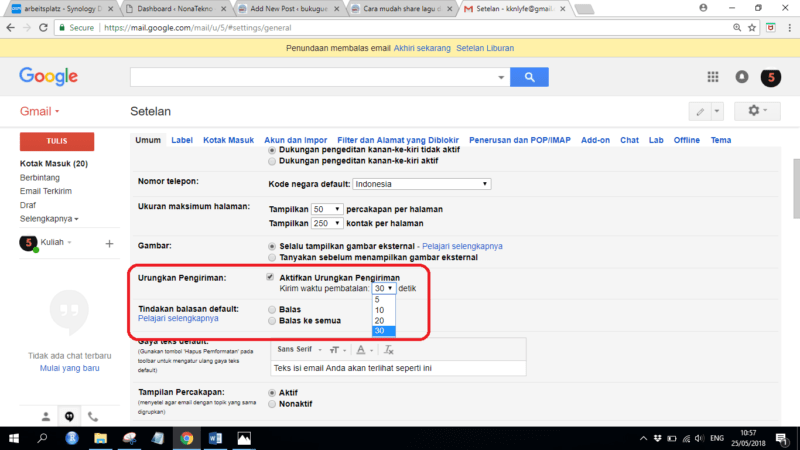Select Dukungan pengeditan kanan-ke-kiri aktif

272,161
